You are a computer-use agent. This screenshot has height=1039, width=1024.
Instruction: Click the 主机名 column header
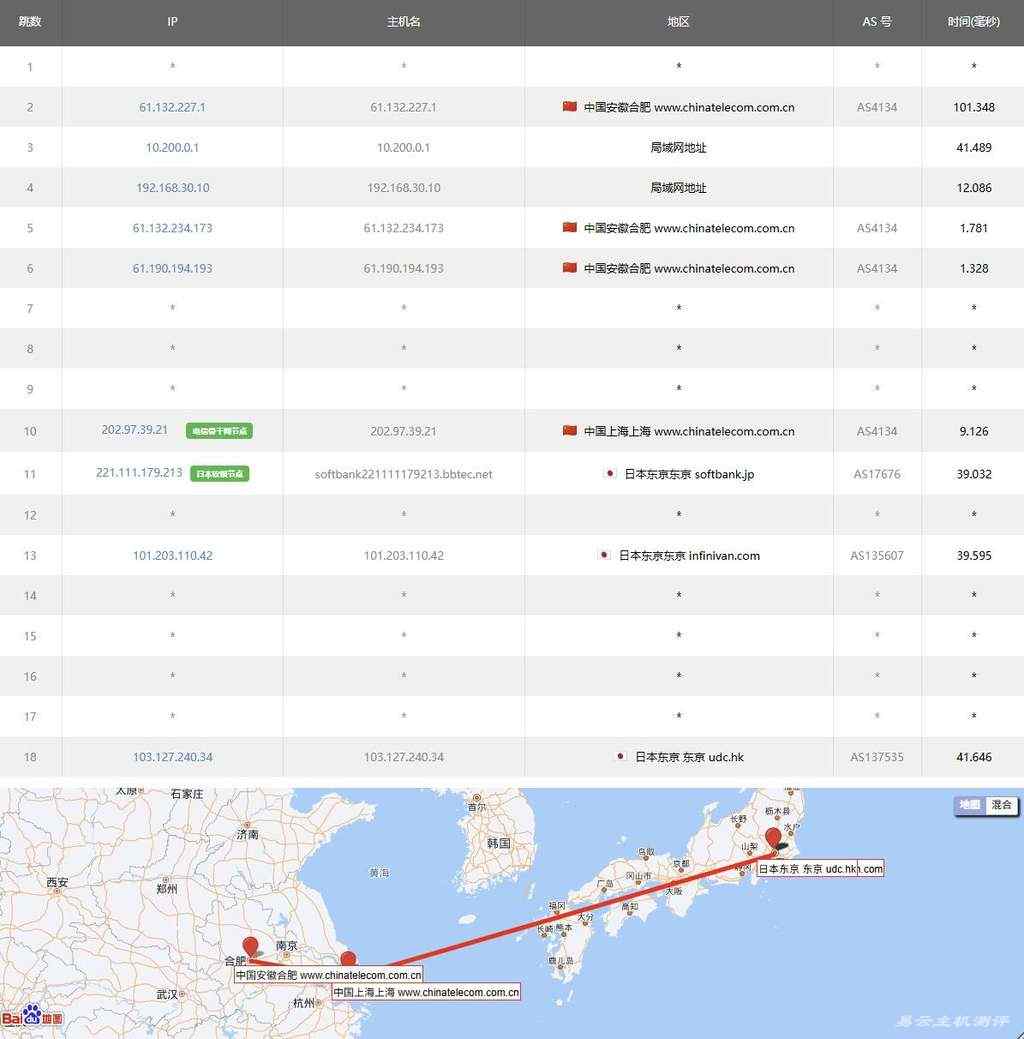point(404,22)
